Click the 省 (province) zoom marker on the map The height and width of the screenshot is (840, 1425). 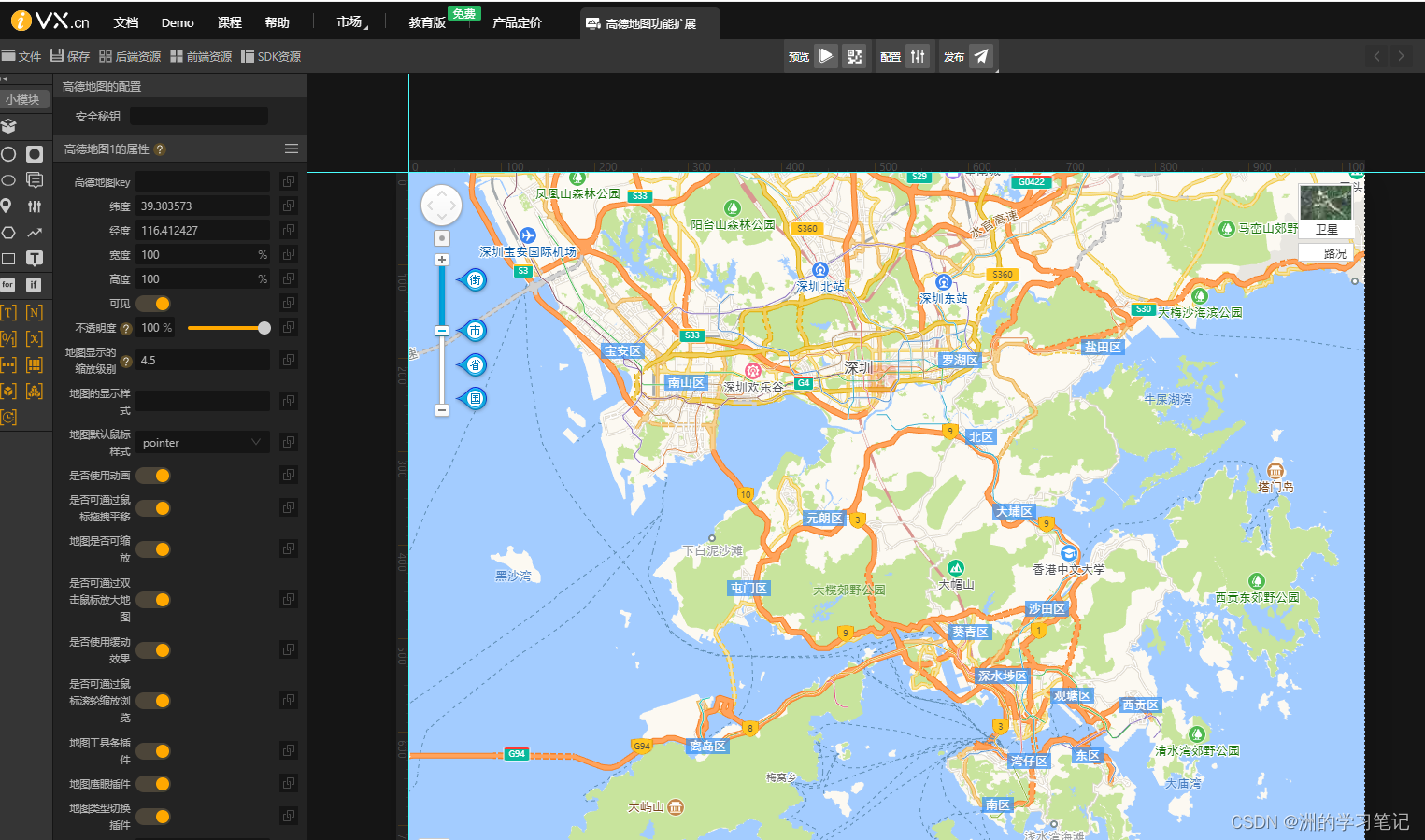point(476,364)
